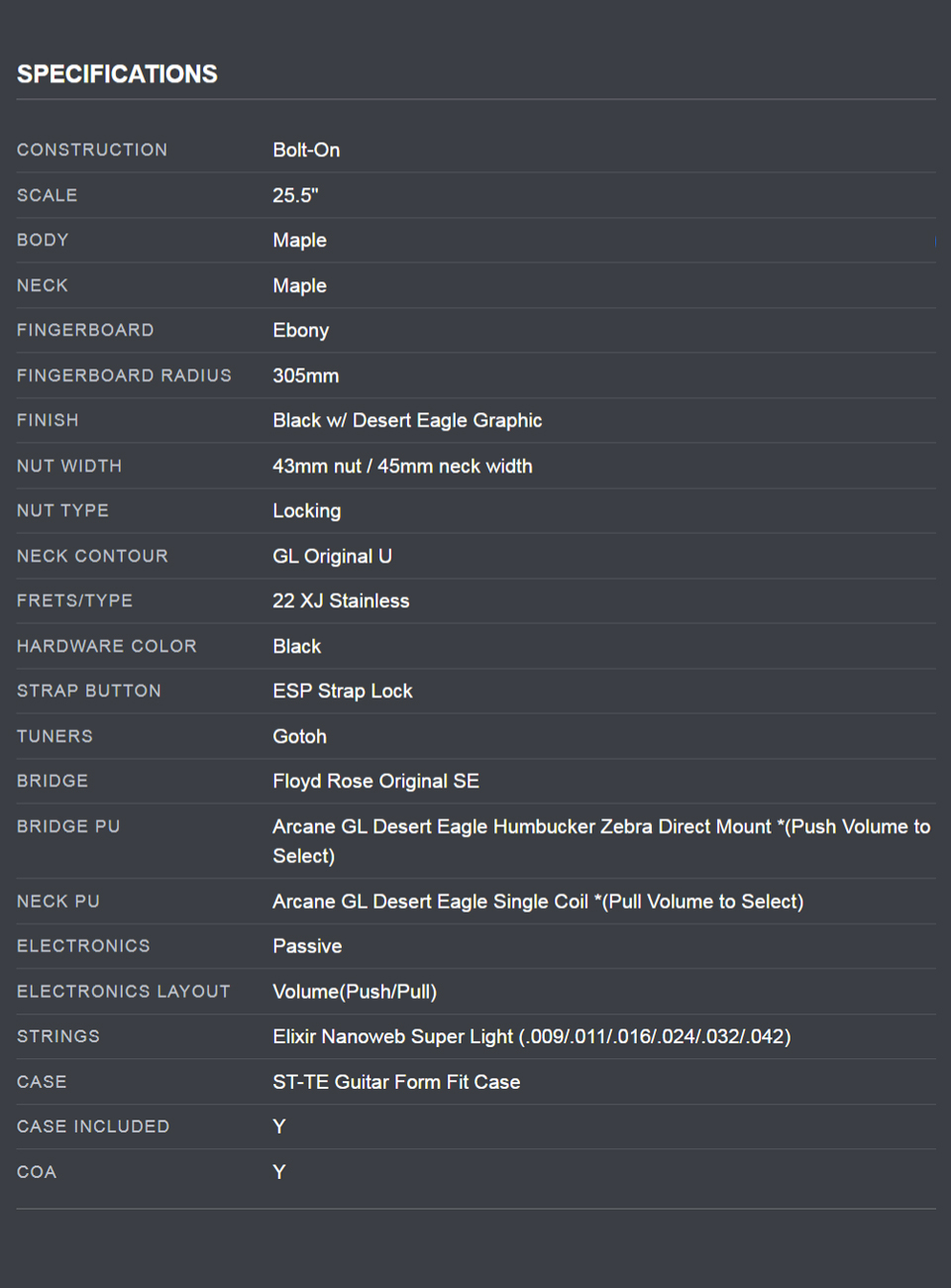
Task: Click the Locking nut type value
Action: (x=306, y=511)
